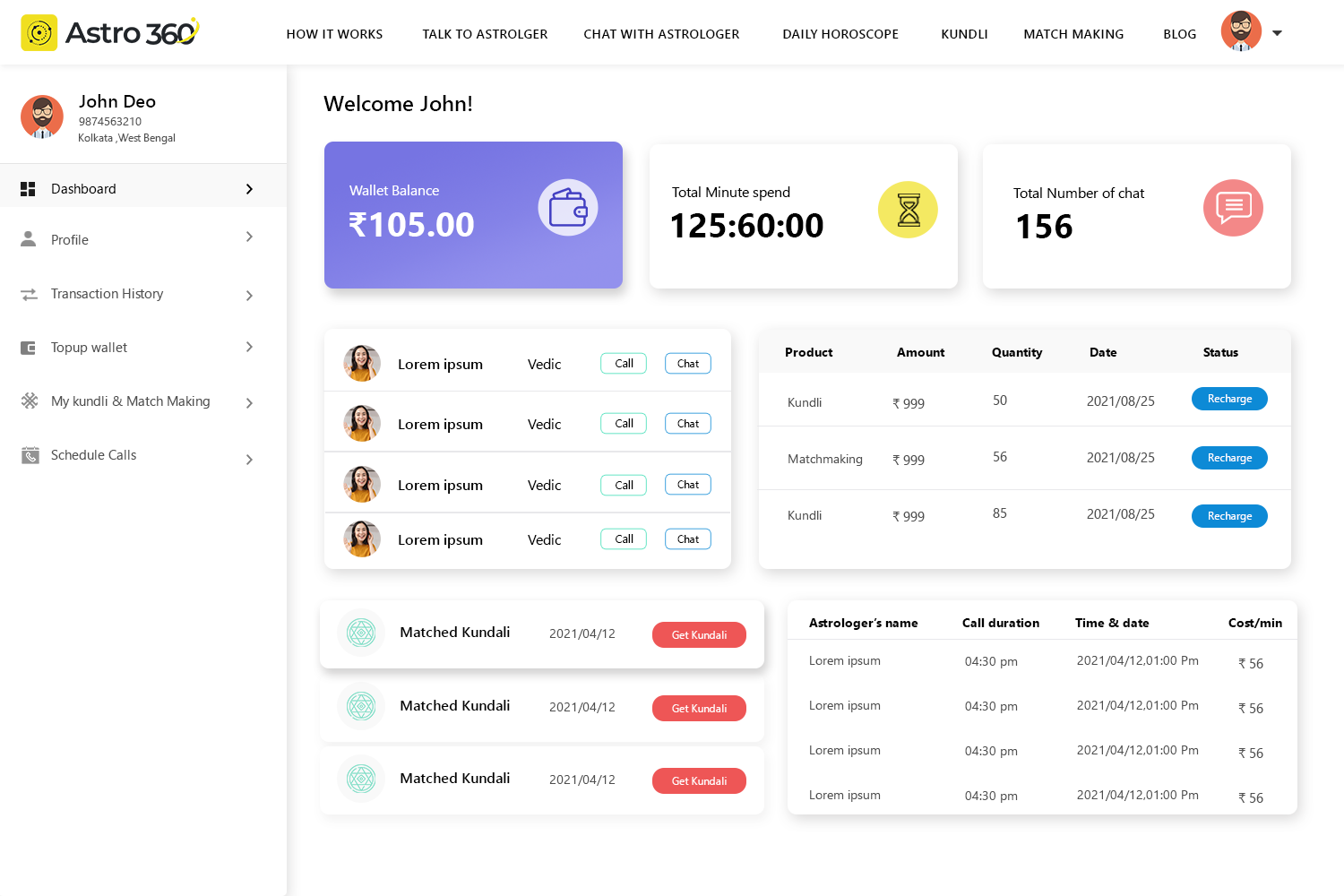Screen dimensions: 1344x896
Task: Click John Deo's avatar in the sidebar
Action: click(42, 117)
